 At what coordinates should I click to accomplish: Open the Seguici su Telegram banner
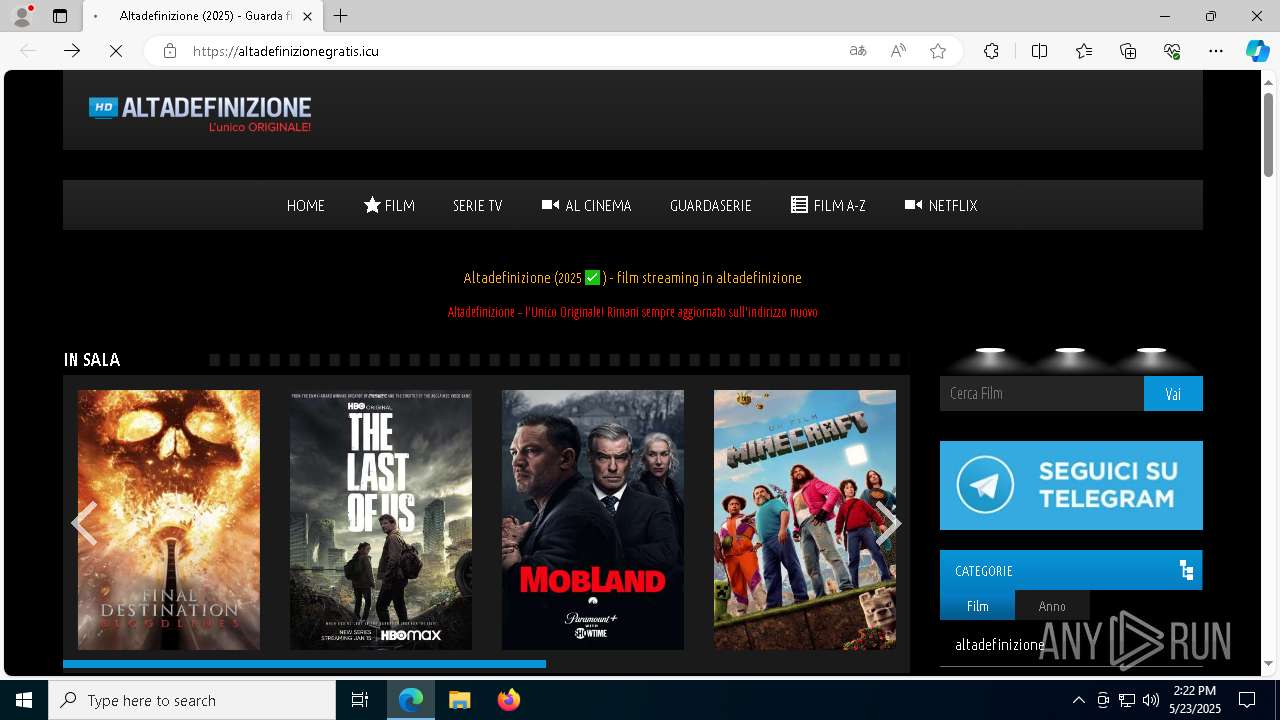click(x=1071, y=485)
